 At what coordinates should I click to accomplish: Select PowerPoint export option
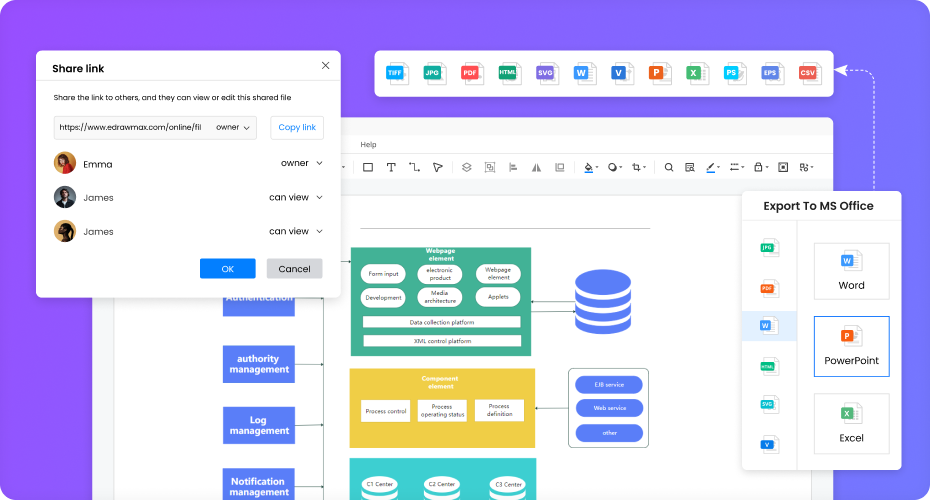[851, 346]
